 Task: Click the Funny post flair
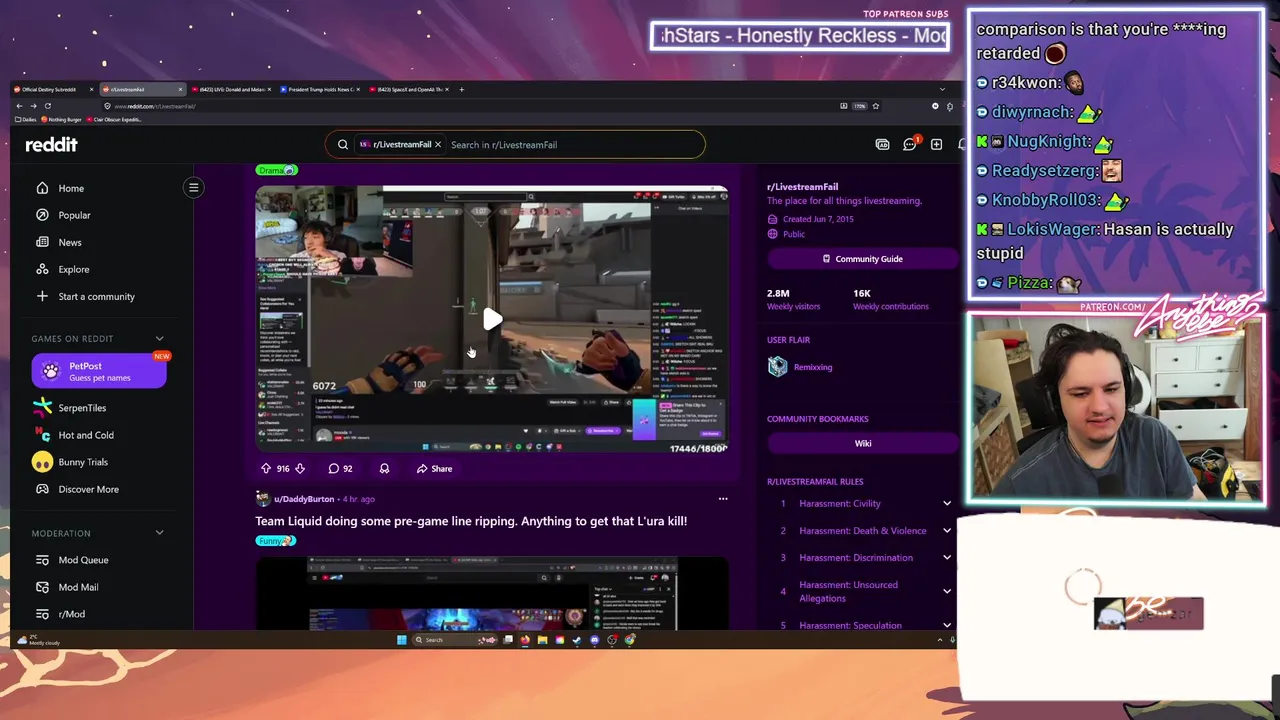coord(276,541)
